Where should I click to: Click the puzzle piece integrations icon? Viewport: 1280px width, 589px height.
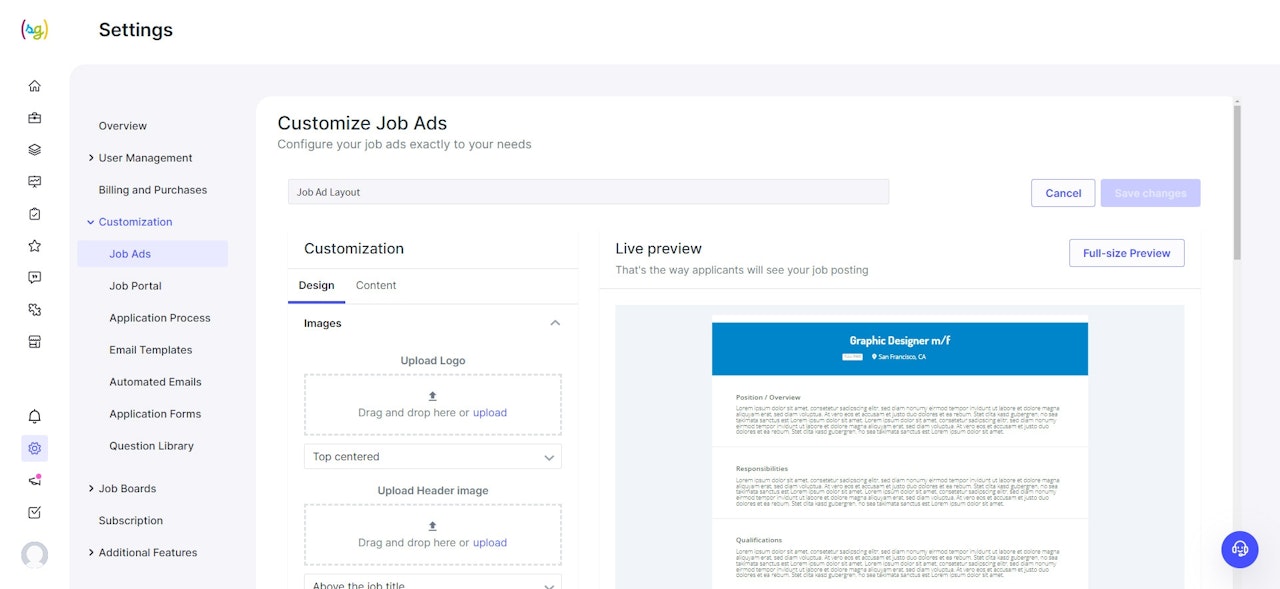click(35, 310)
